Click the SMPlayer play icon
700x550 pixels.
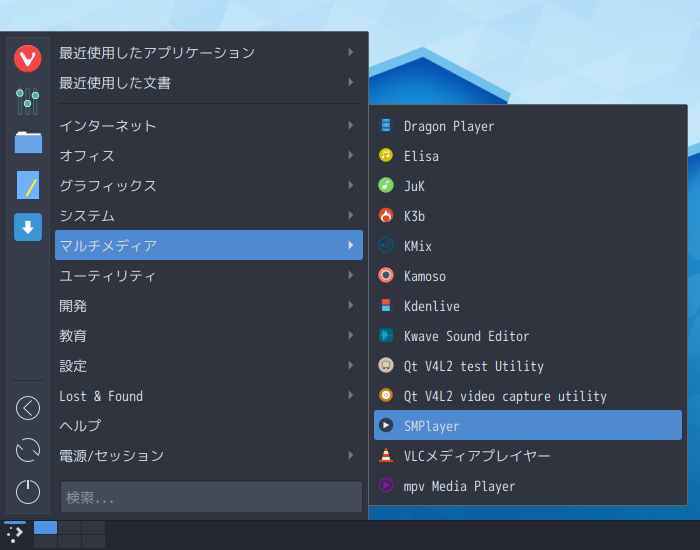click(386, 425)
